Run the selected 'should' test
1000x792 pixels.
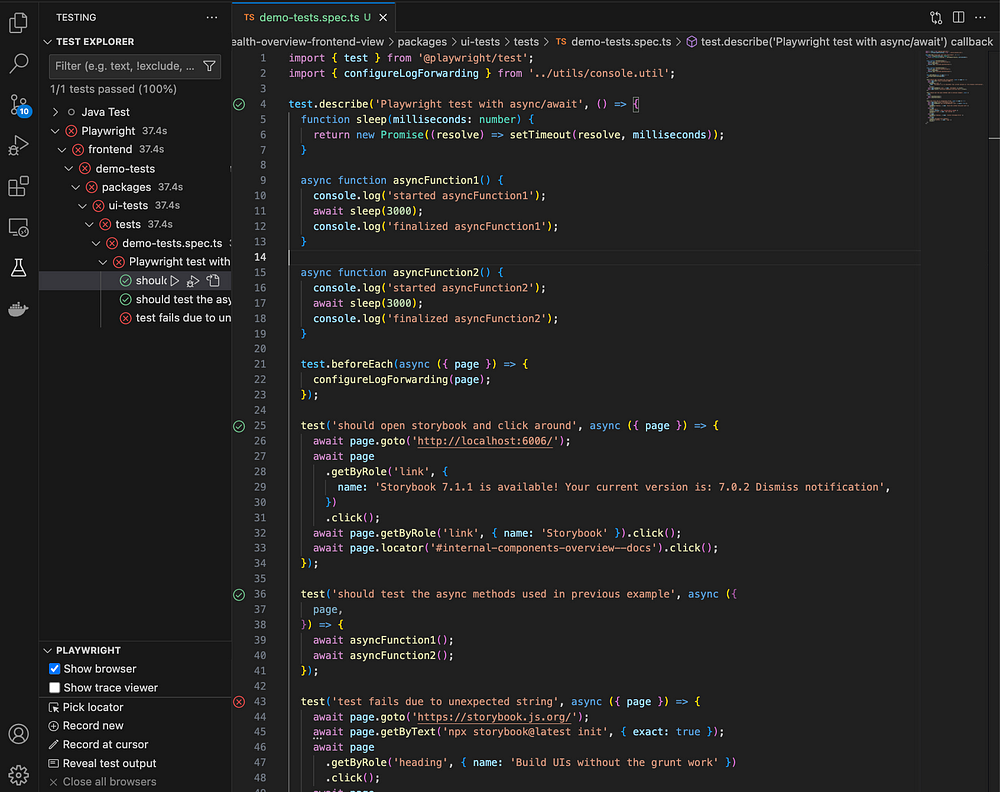click(175, 281)
